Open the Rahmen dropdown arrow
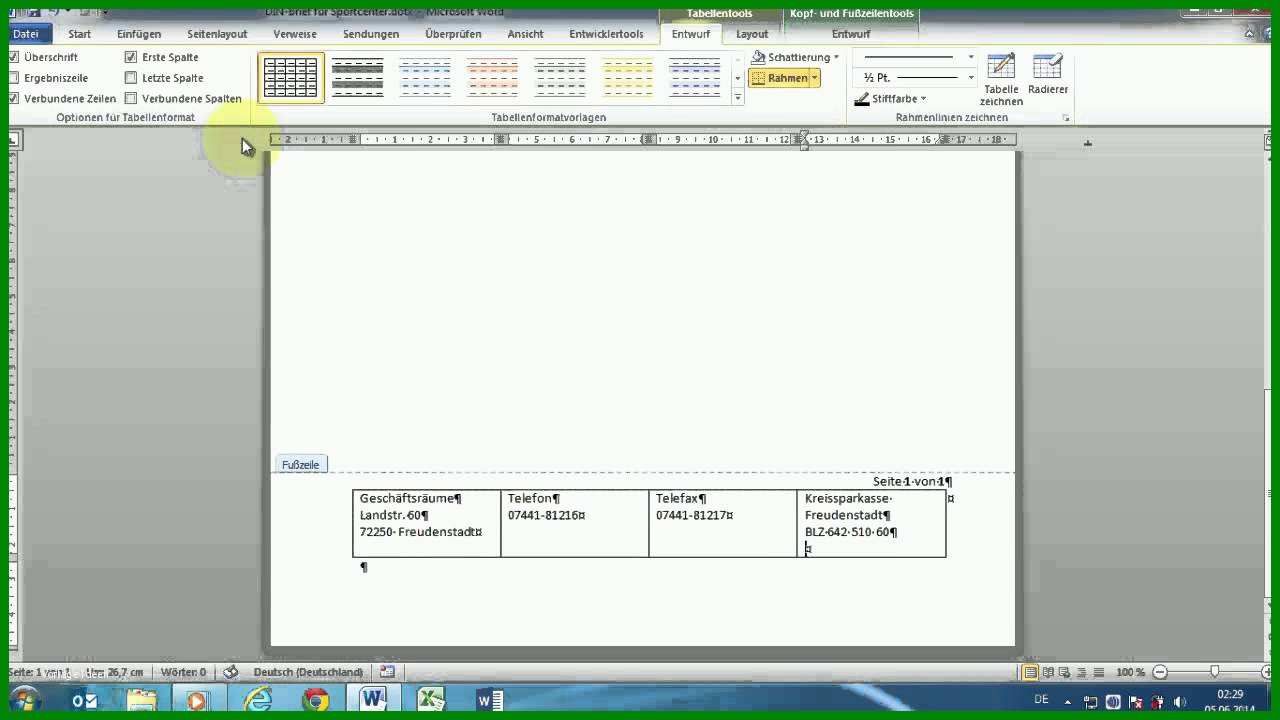 point(815,78)
